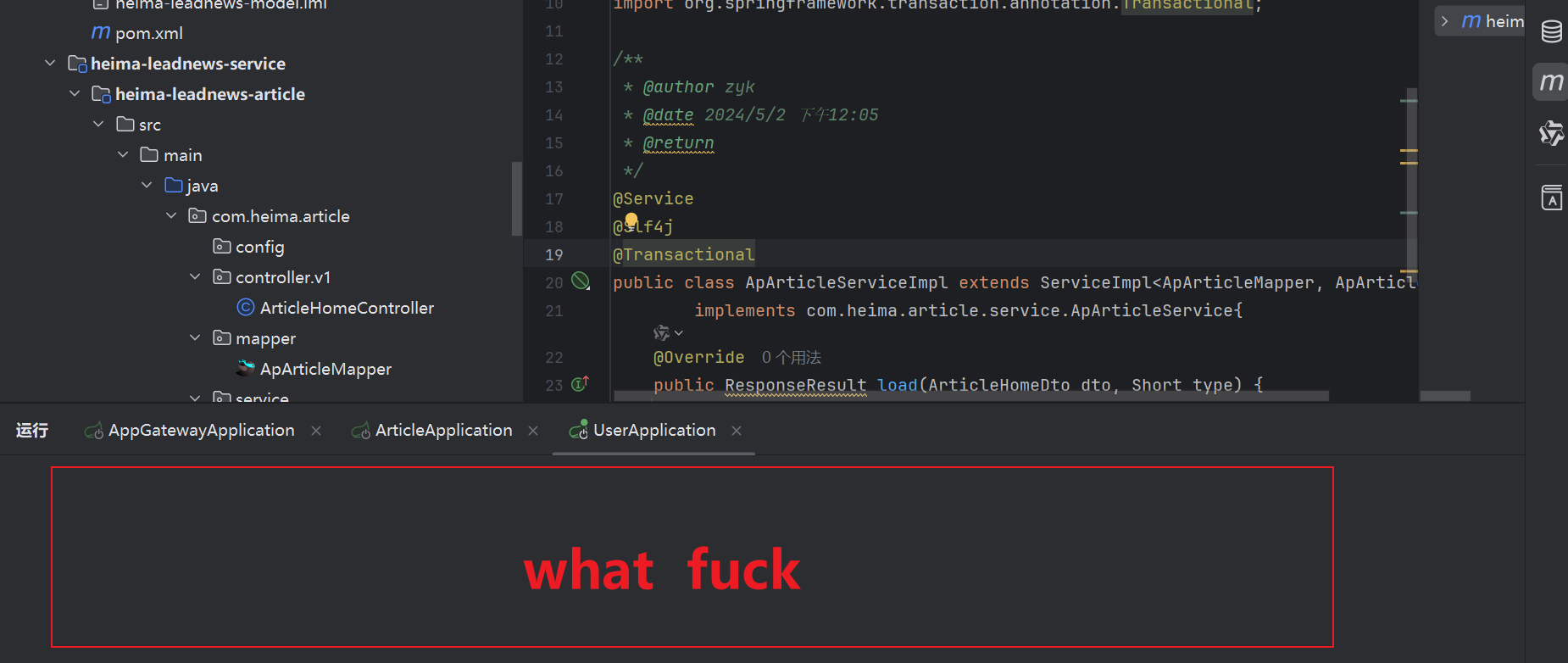
Task: Collapse the heima-leadnews-service module
Action: 50,64
